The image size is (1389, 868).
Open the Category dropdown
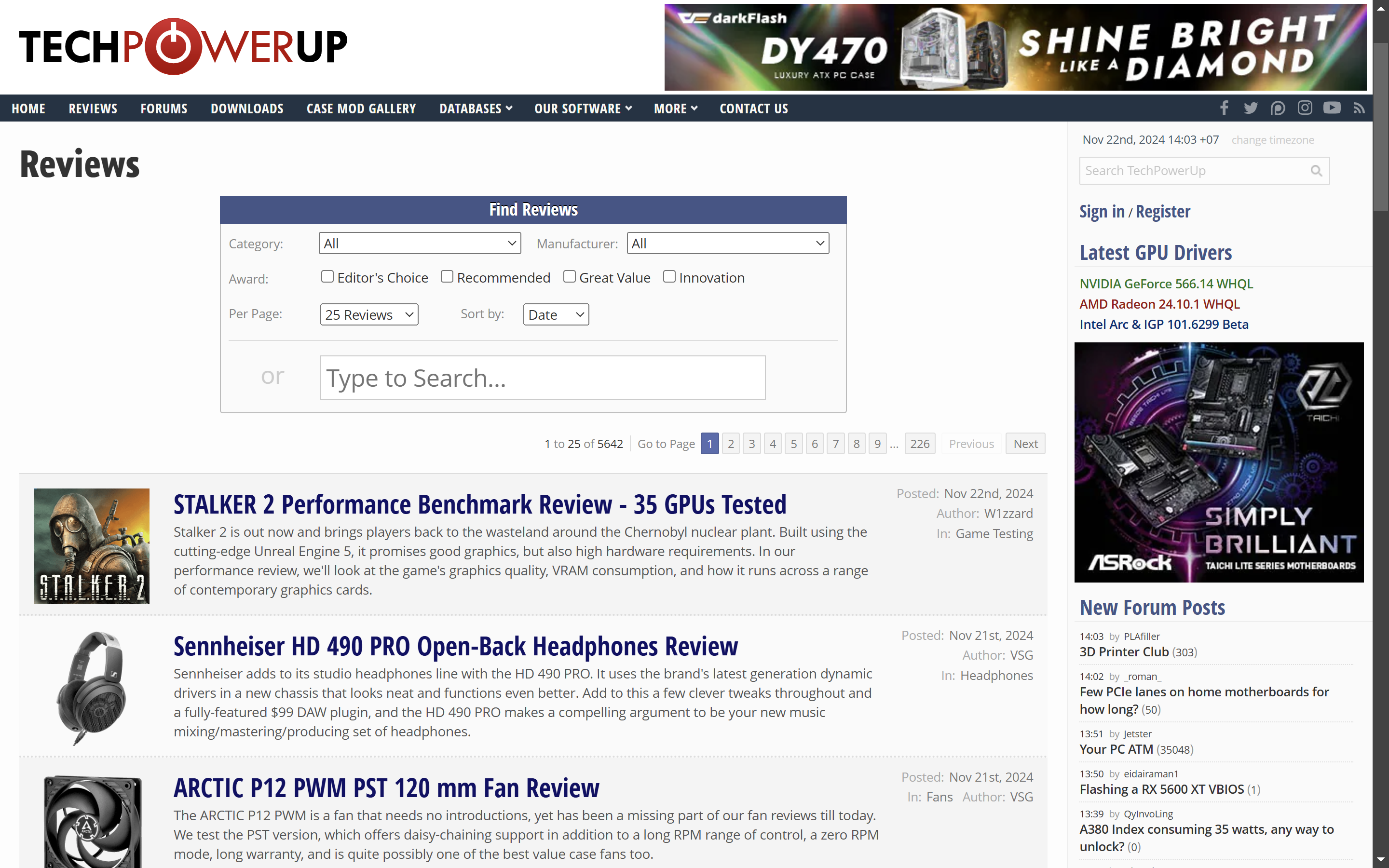tap(420, 244)
